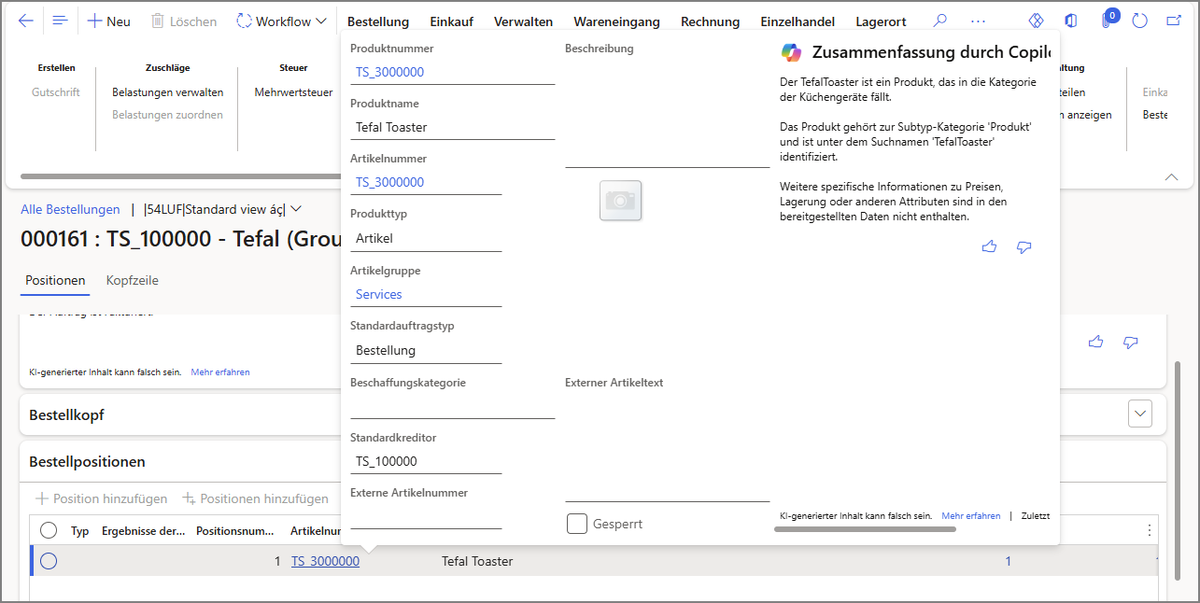Give thumbs down on Copilot summary popup
Image resolution: width=1200 pixels, height=603 pixels.
[x=1023, y=246]
